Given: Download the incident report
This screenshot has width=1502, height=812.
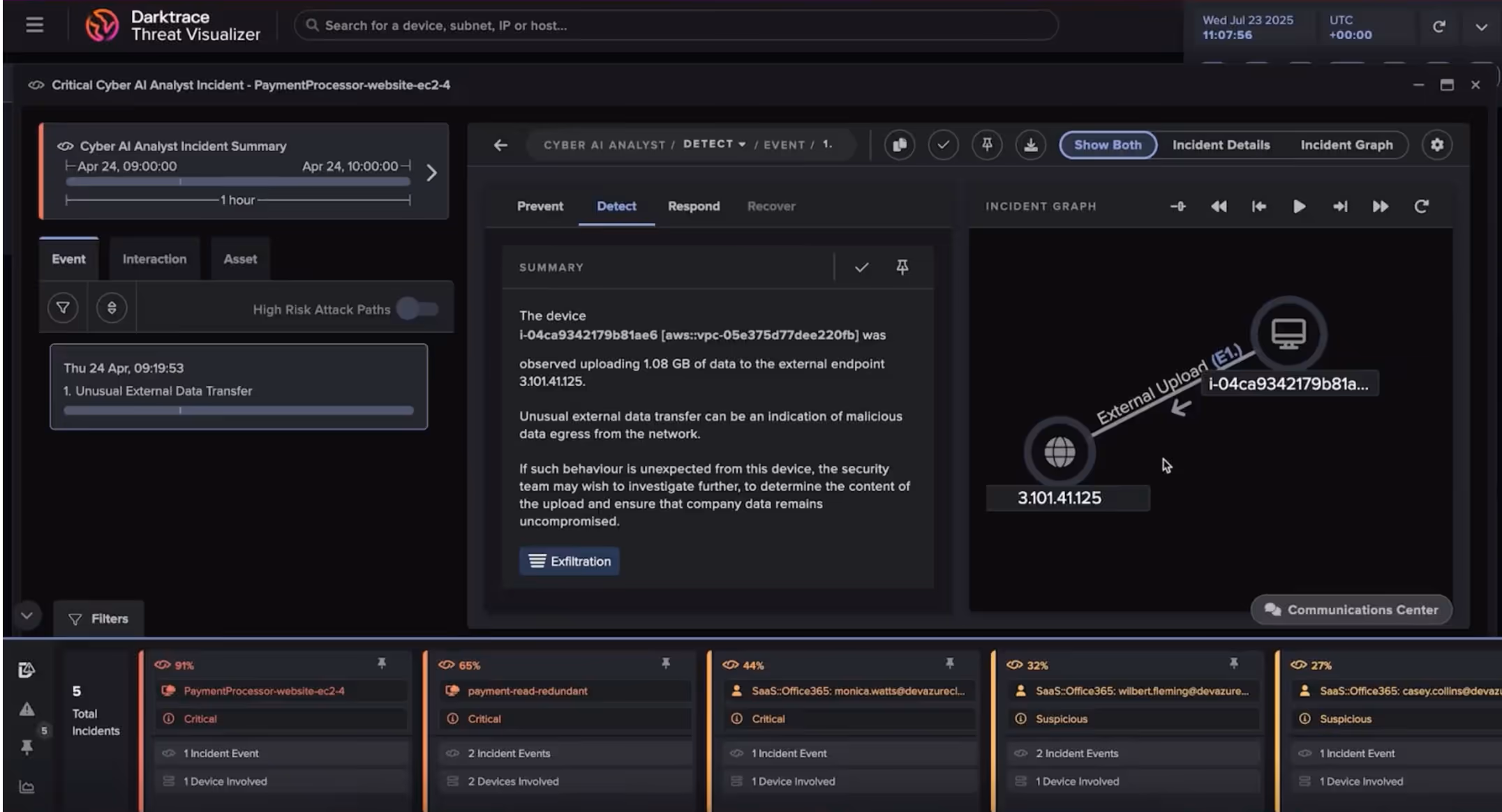Looking at the screenshot, I should click(x=1030, y=145).
